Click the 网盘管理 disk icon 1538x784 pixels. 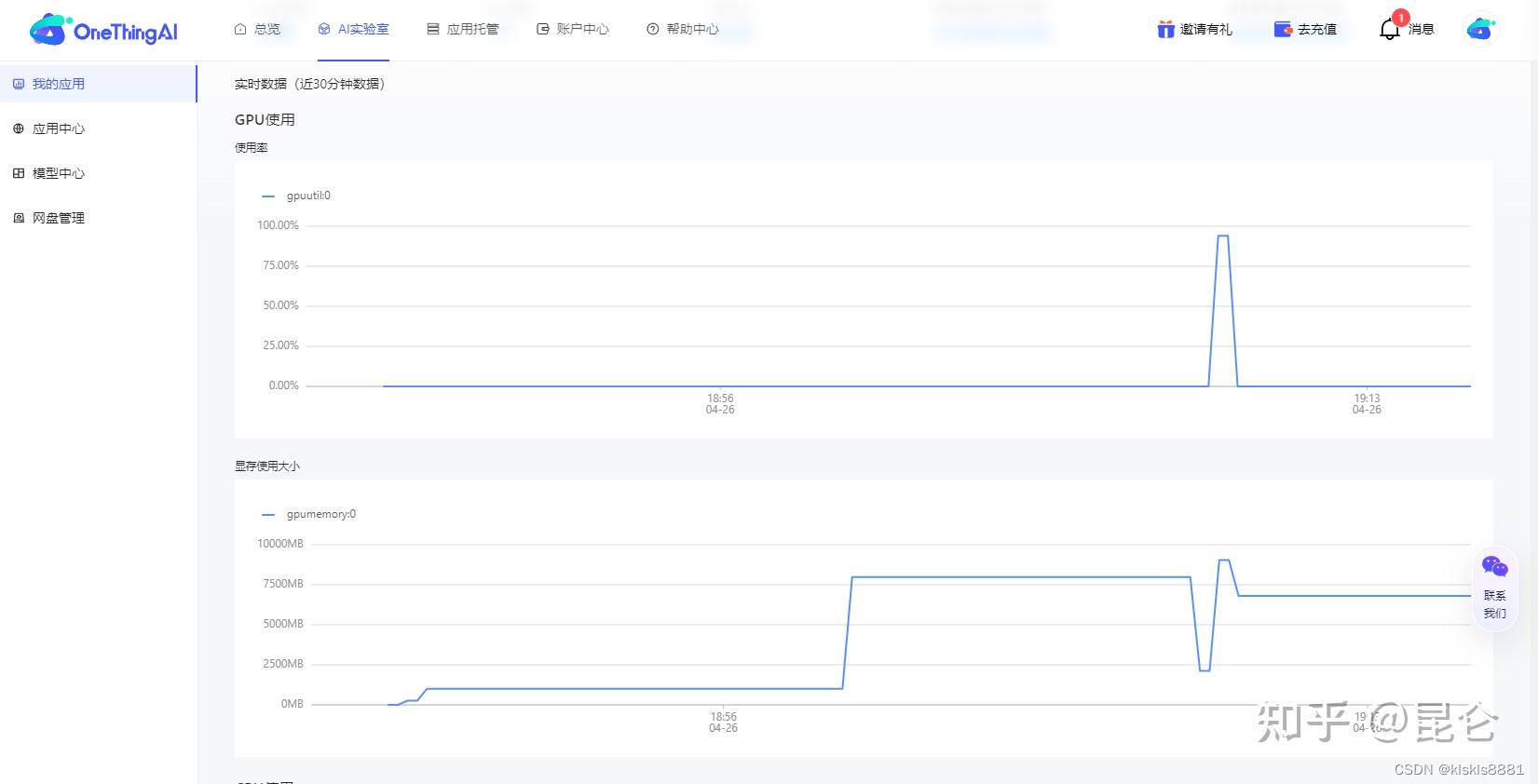(x=19, y=218)
